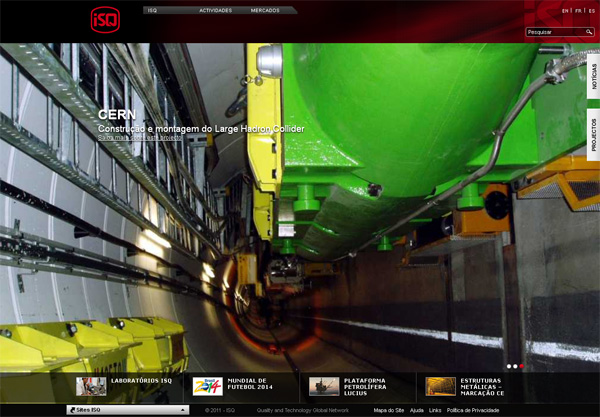600x417 pixels.
Task: Click the Mapa do Site footer link
Action: pyautogui.click(x=388, y=410)
